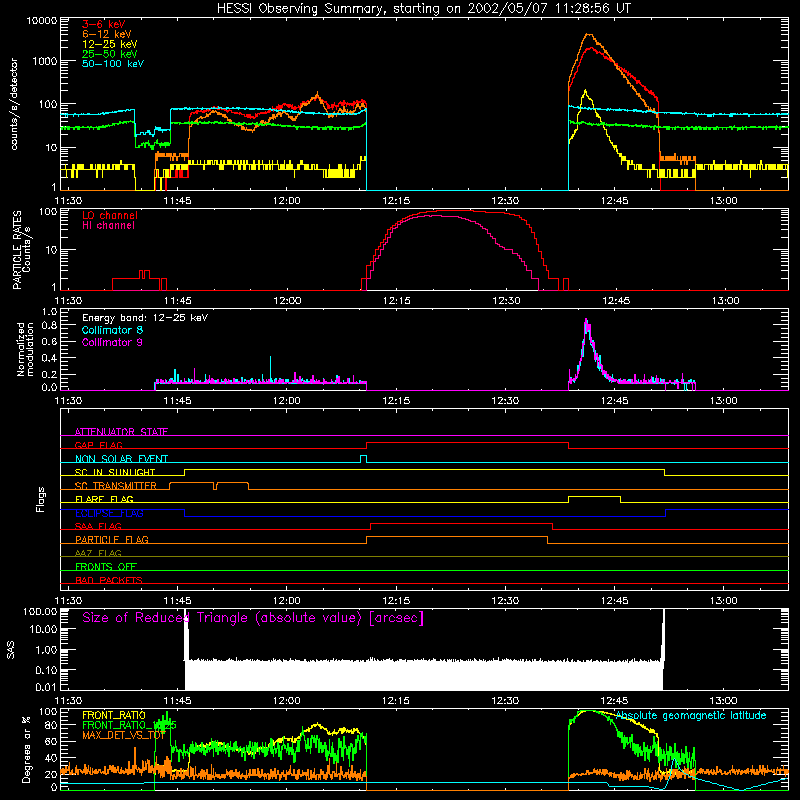The image size is (800, 800).
Task: Click the raised GAP FLAG segment
Action: [x=467, y=442]
